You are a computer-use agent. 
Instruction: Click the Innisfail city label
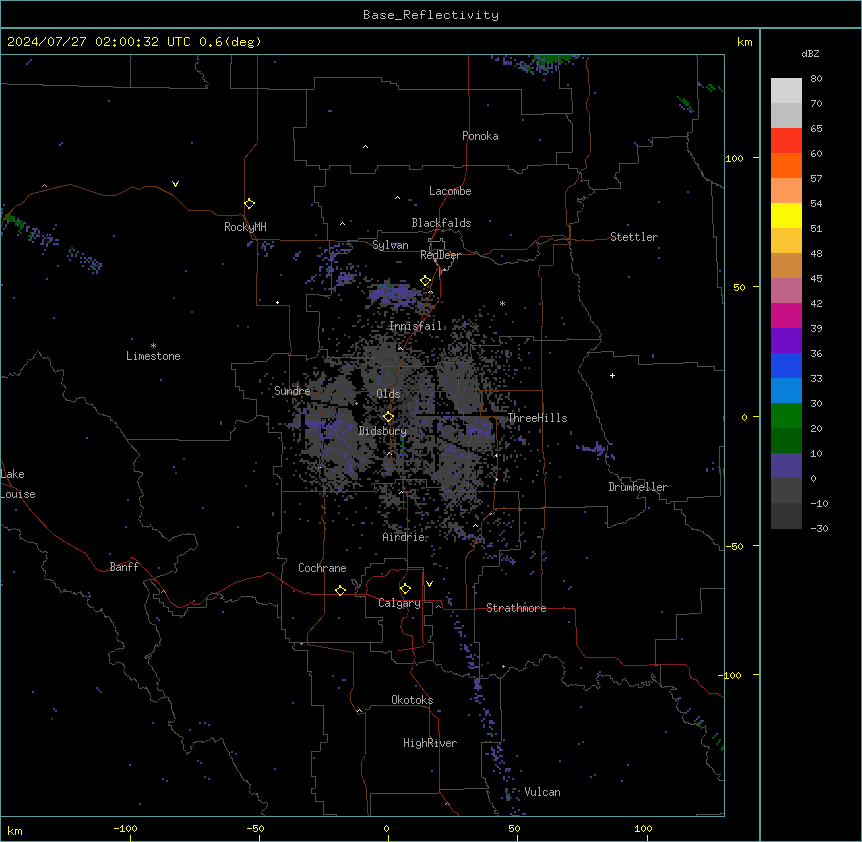click(415, 326)
